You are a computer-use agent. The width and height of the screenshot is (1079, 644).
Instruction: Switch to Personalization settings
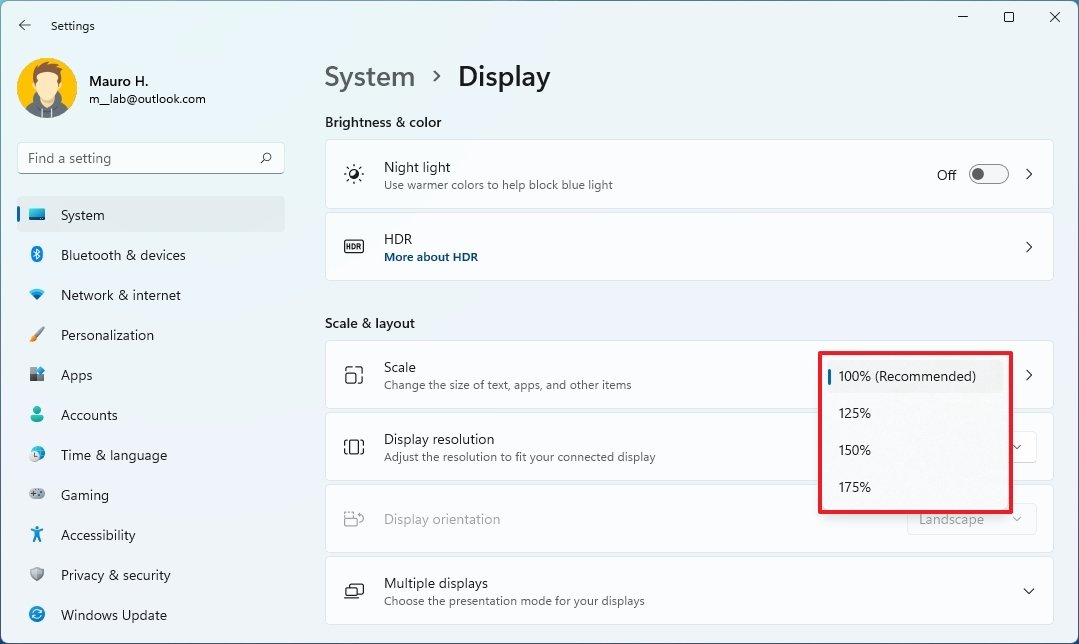(x=108, y=335)
